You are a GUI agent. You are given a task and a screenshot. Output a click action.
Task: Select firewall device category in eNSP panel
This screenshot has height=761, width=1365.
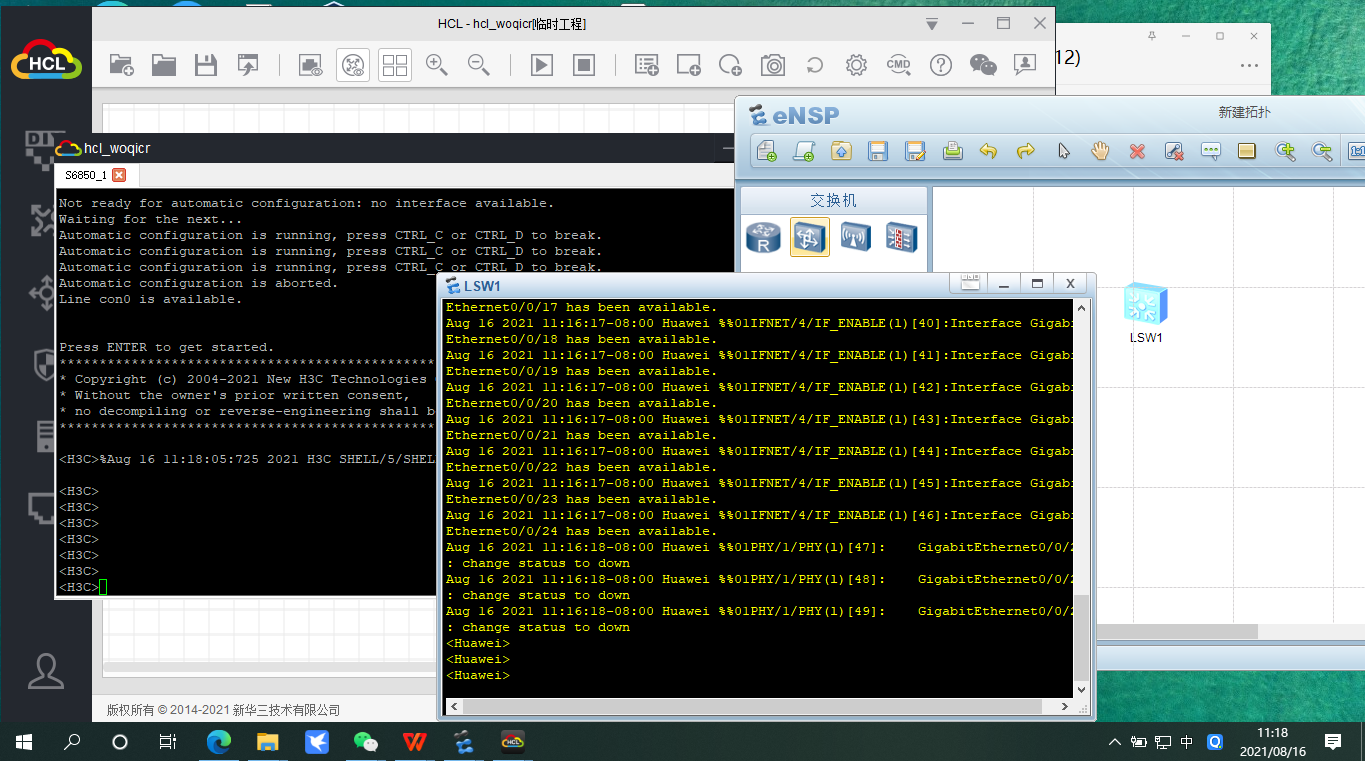pyautogui.click(x=901, y=237)
